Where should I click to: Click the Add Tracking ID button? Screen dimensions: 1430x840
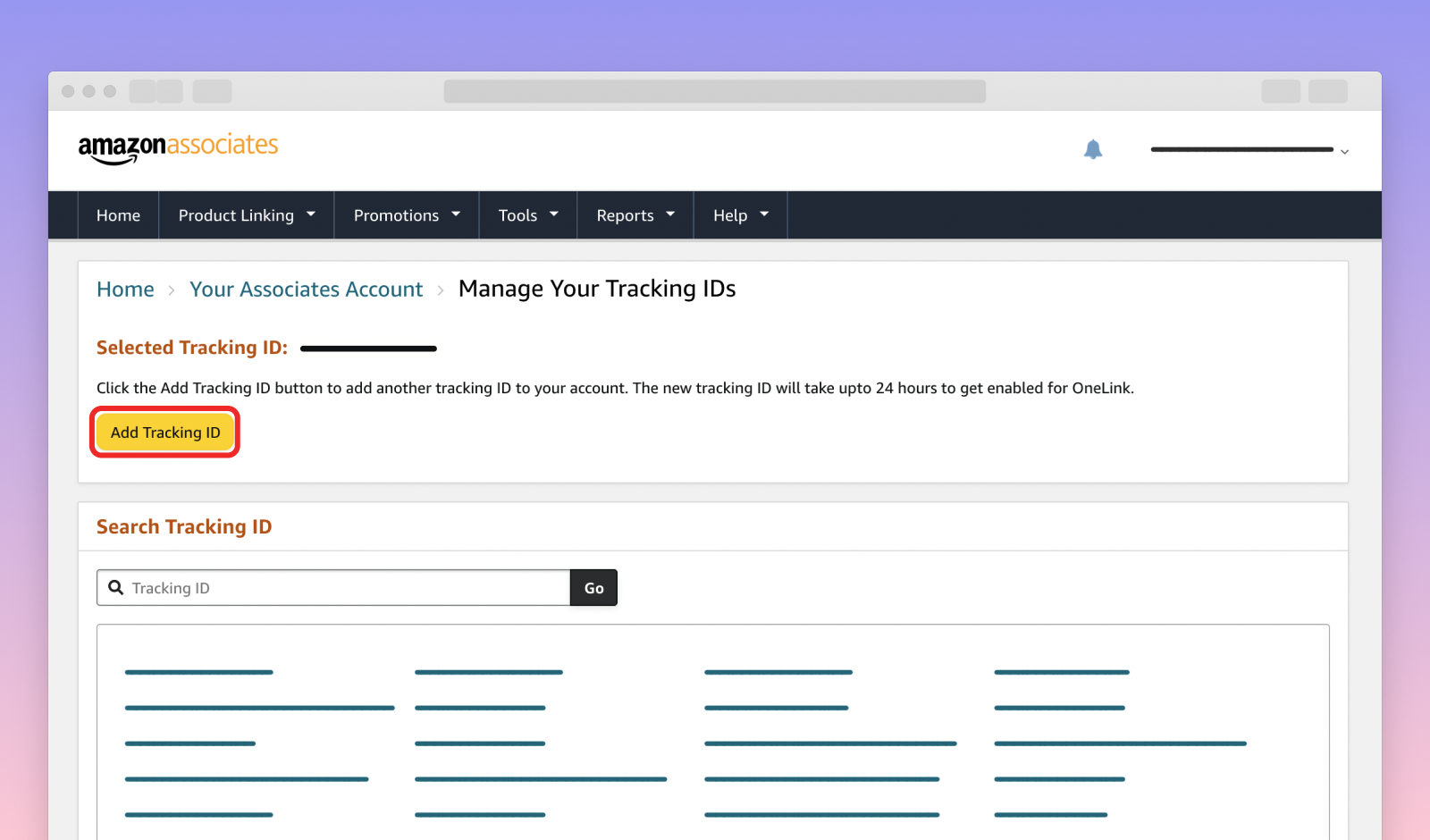(165, 433)
